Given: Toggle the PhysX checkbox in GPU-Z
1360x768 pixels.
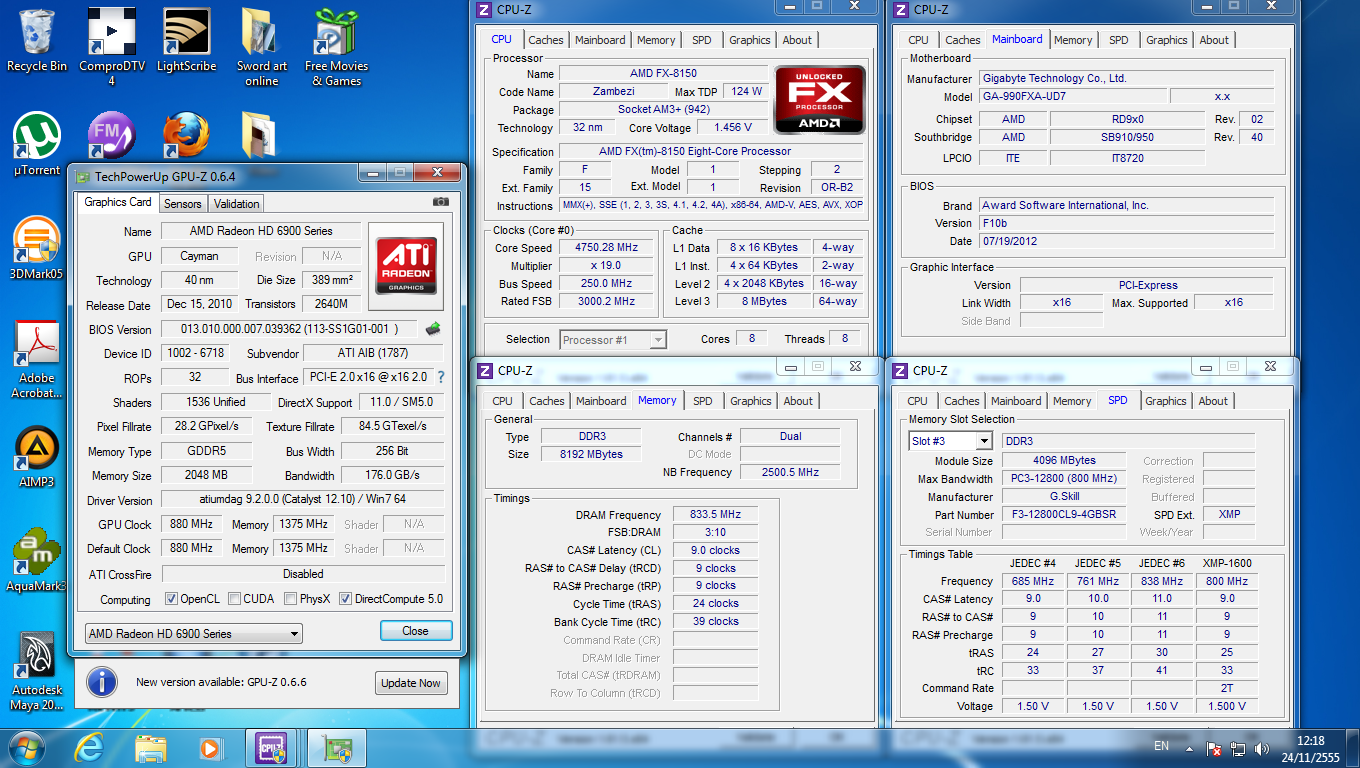Looking at the screenshot, I should click(x=290, y=599).
